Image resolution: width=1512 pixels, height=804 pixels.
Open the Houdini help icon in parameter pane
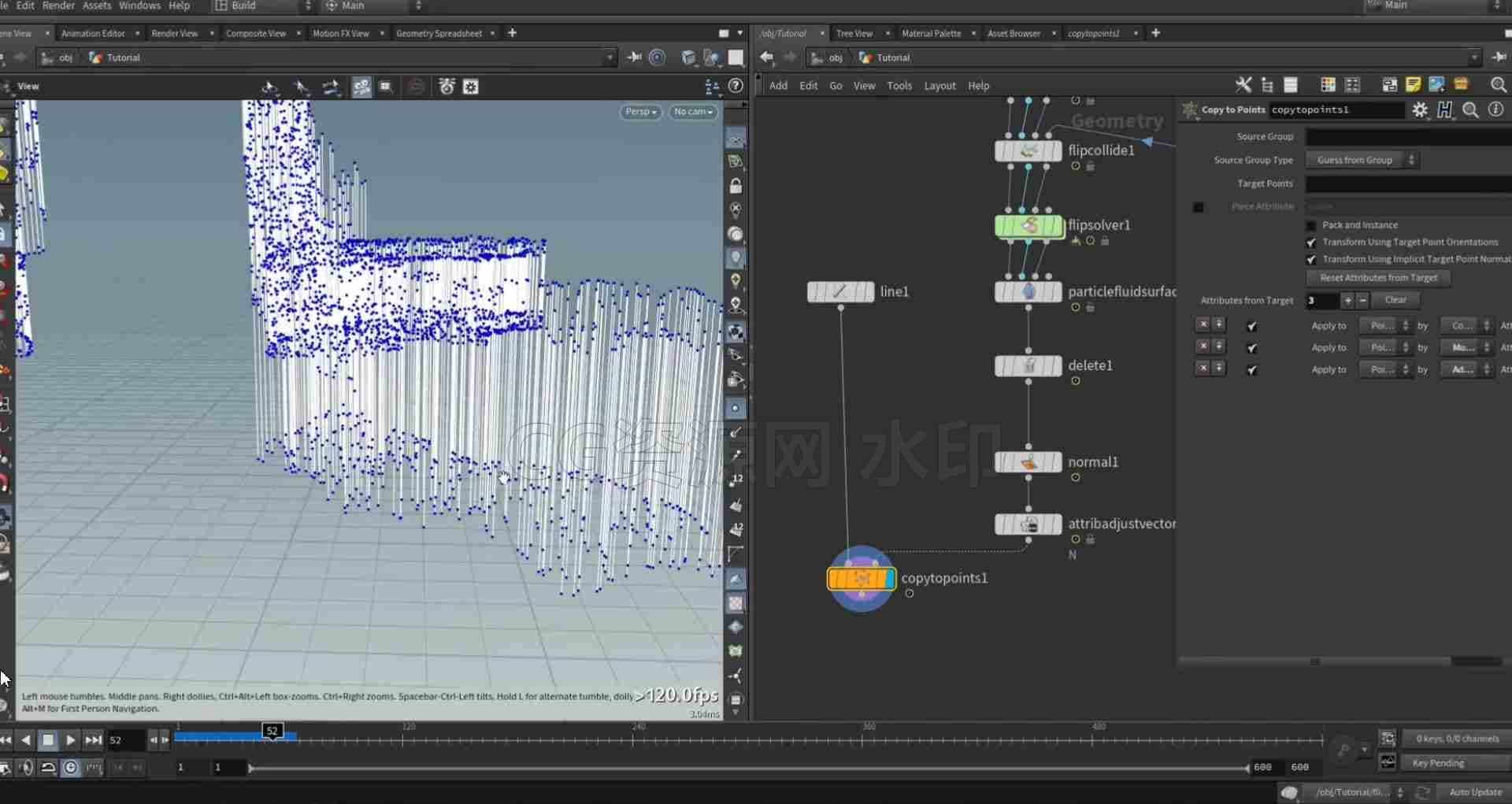tap(1445, 110)
